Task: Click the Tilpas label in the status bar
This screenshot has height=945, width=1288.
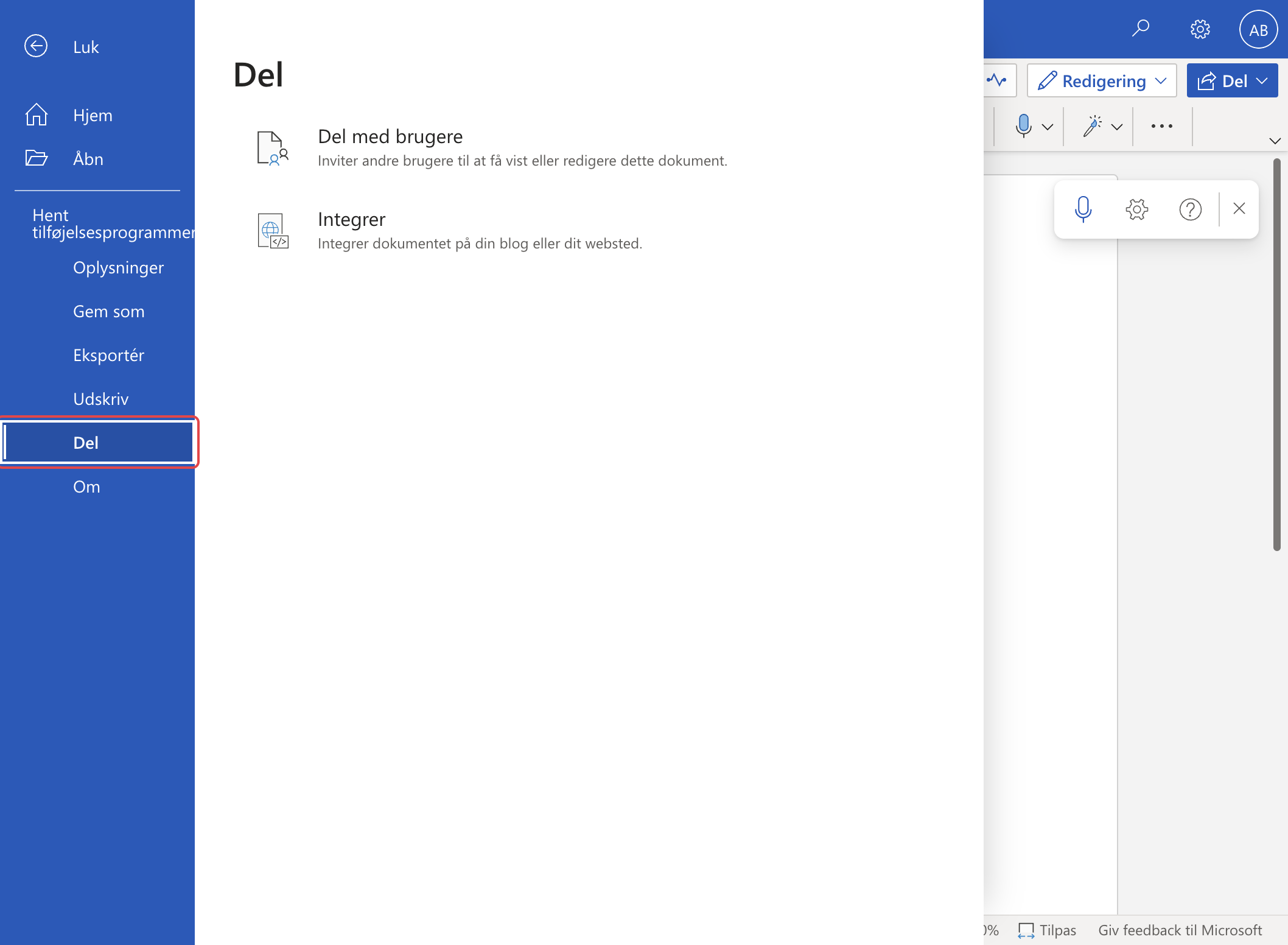Action: (x=1057, y=930)
